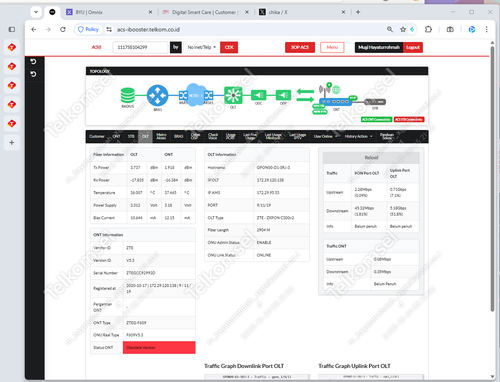Open the No Inet/Telp dropdown

tap(202, 47)
